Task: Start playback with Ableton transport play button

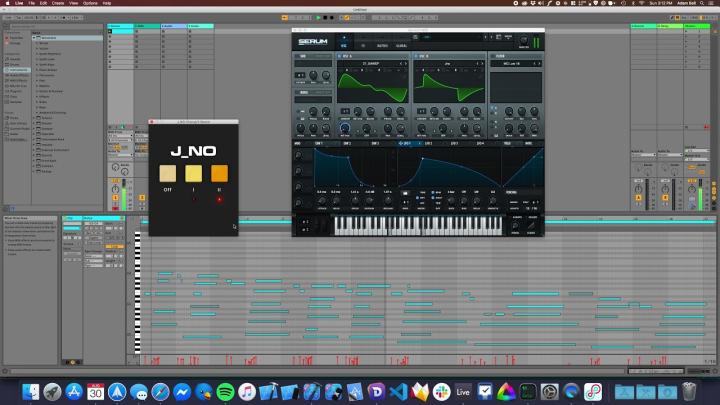Action: point(318,18)
